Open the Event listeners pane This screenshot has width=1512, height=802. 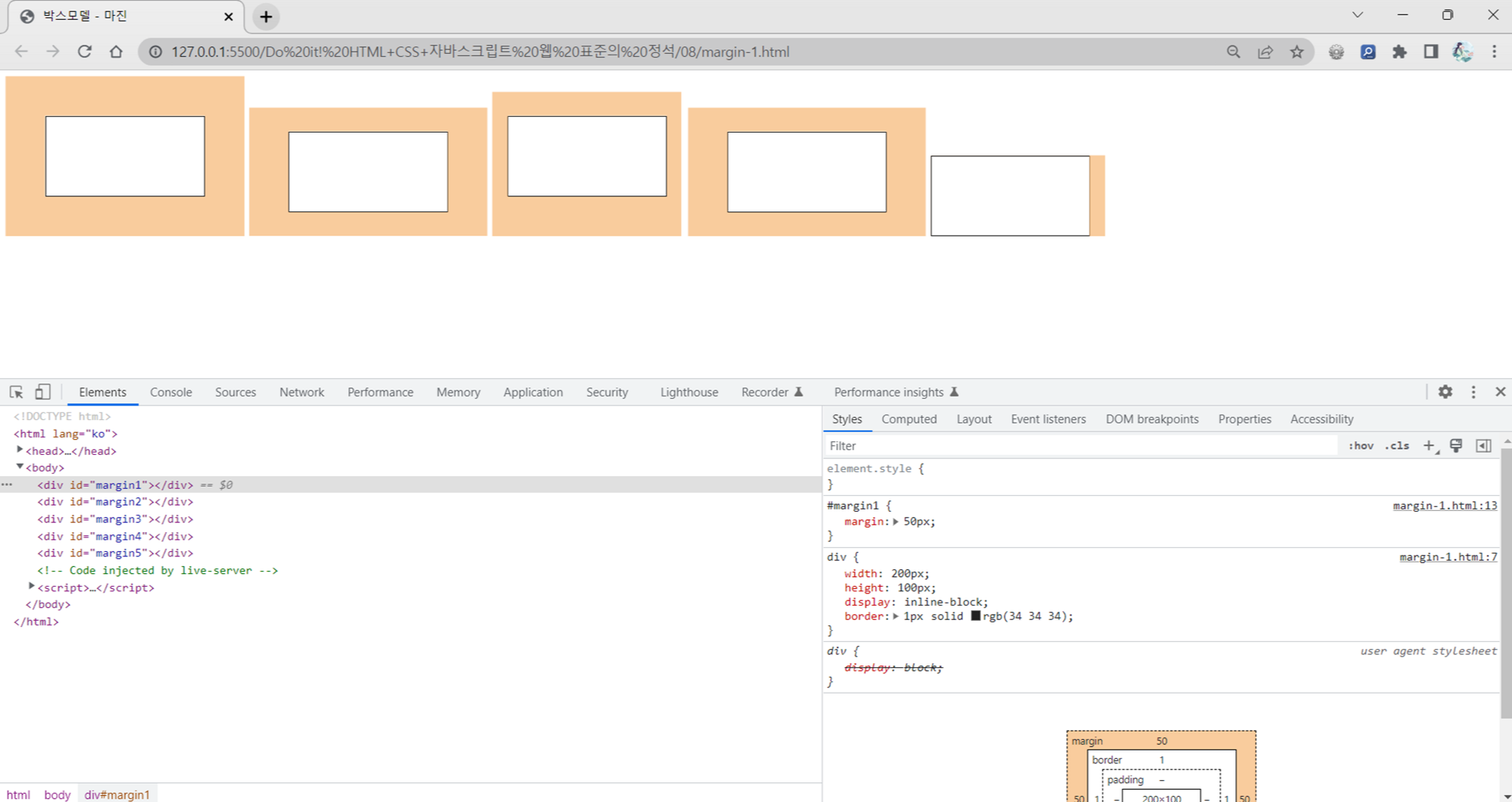[x=1048, y=419]
